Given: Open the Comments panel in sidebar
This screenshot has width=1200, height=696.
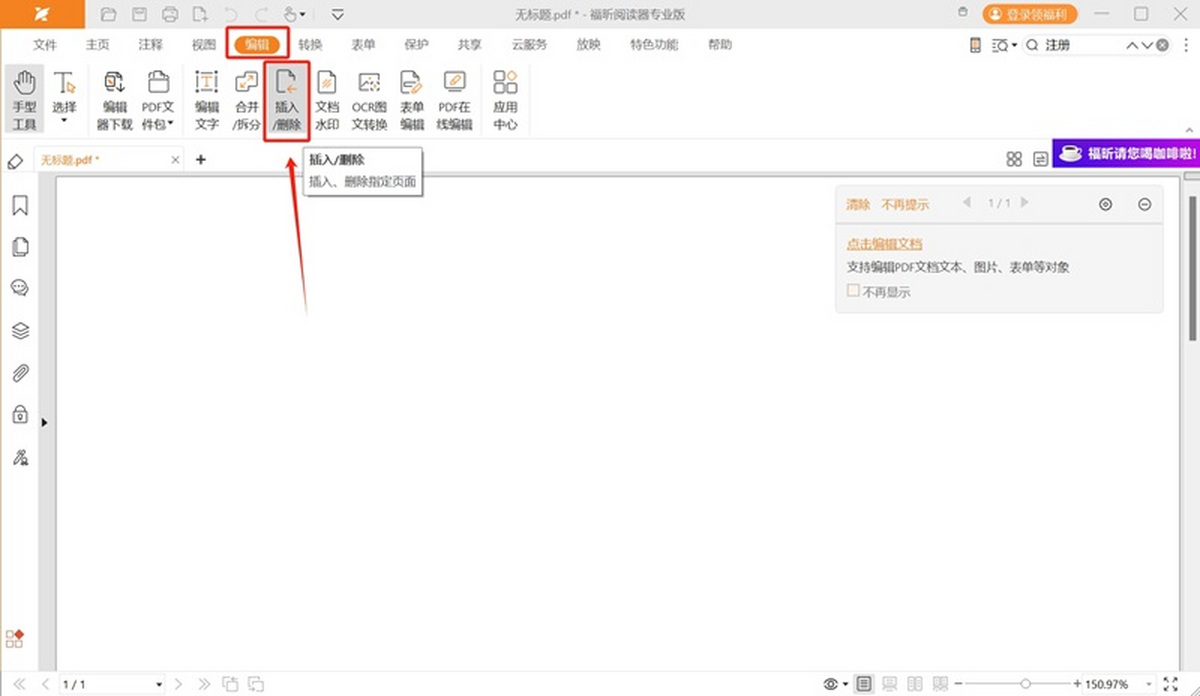Looking at the screenshot, I should [x=20, y=288].
